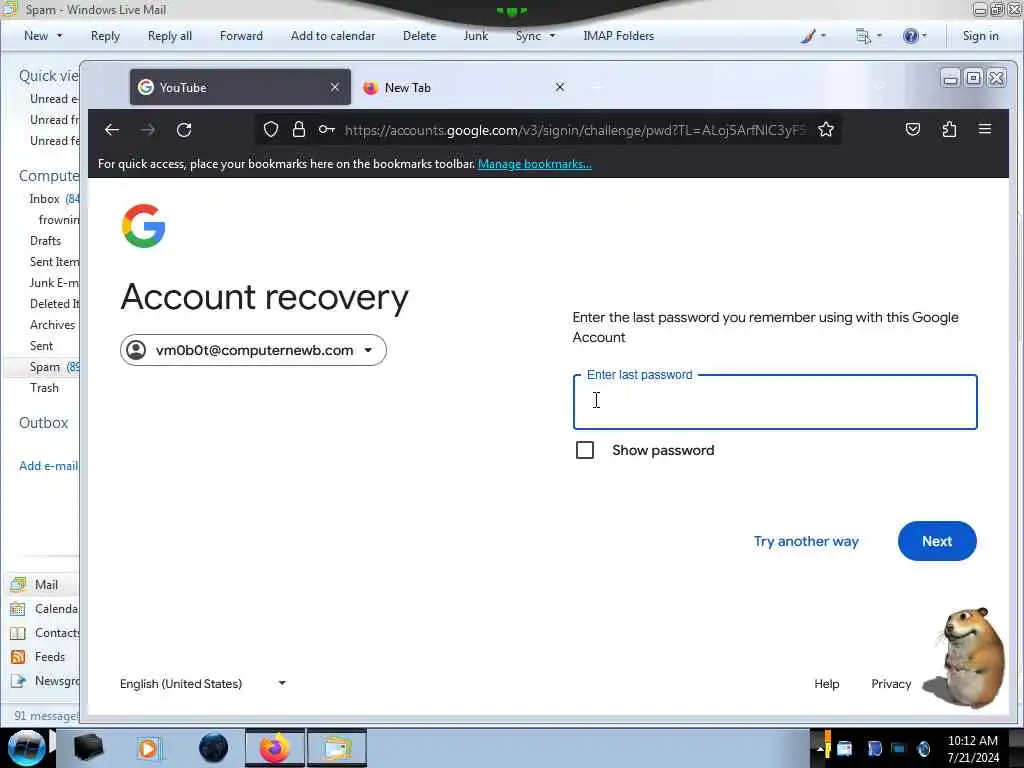Open the Windows Start orb
This screenshot has height=768, width=1024.
[x=26, y=748]
